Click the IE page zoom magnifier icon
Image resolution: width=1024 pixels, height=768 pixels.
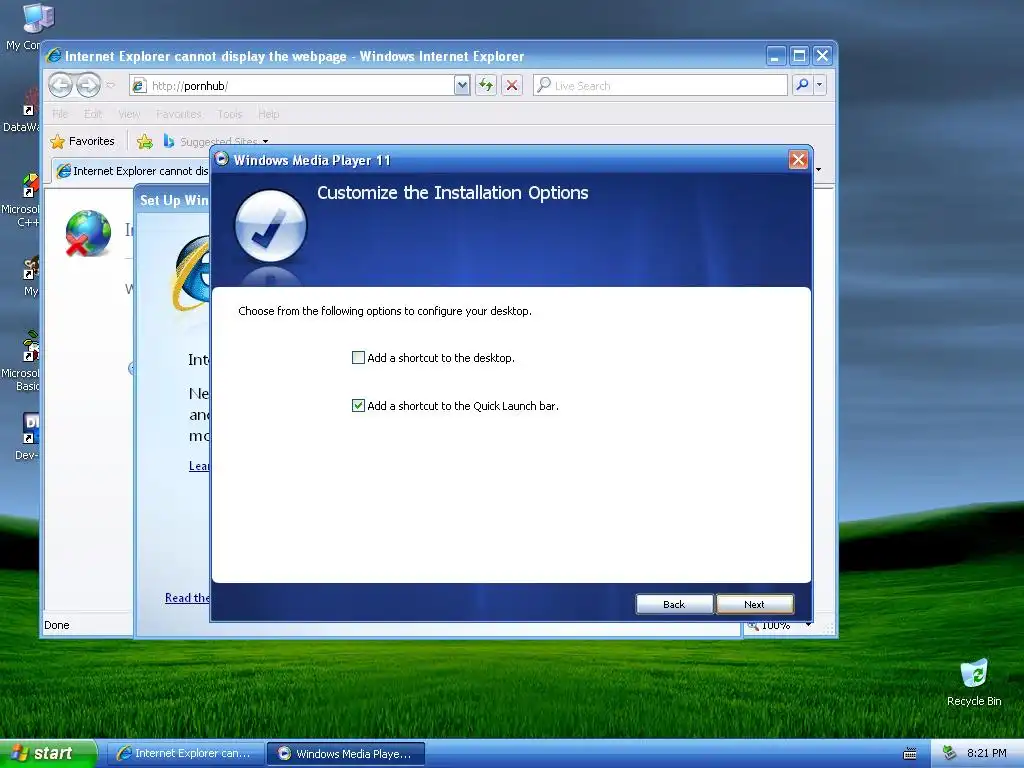click(x=753, y=626)
